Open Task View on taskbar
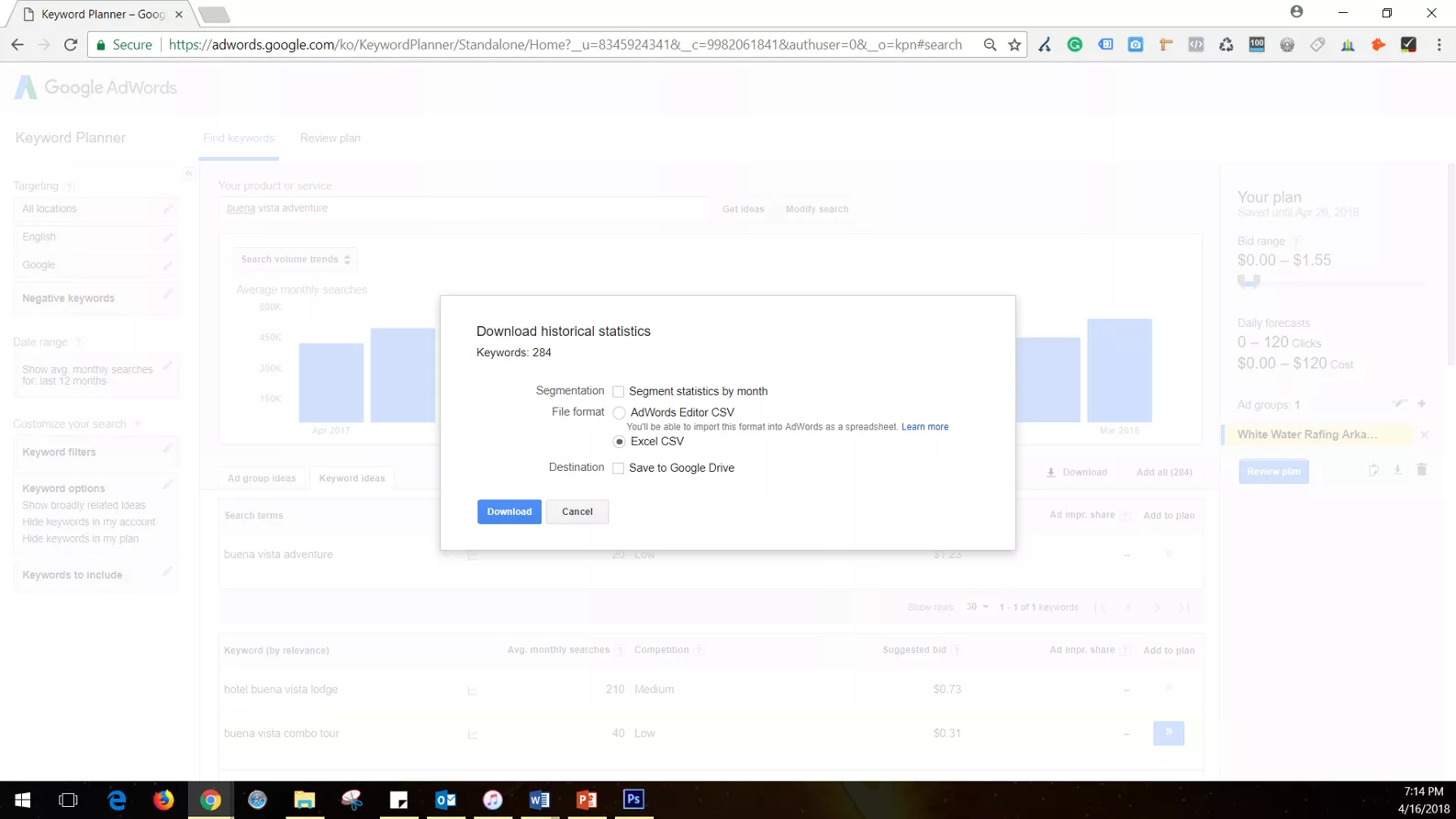This screenshot has width=1456, height=819. click(68, 800)
